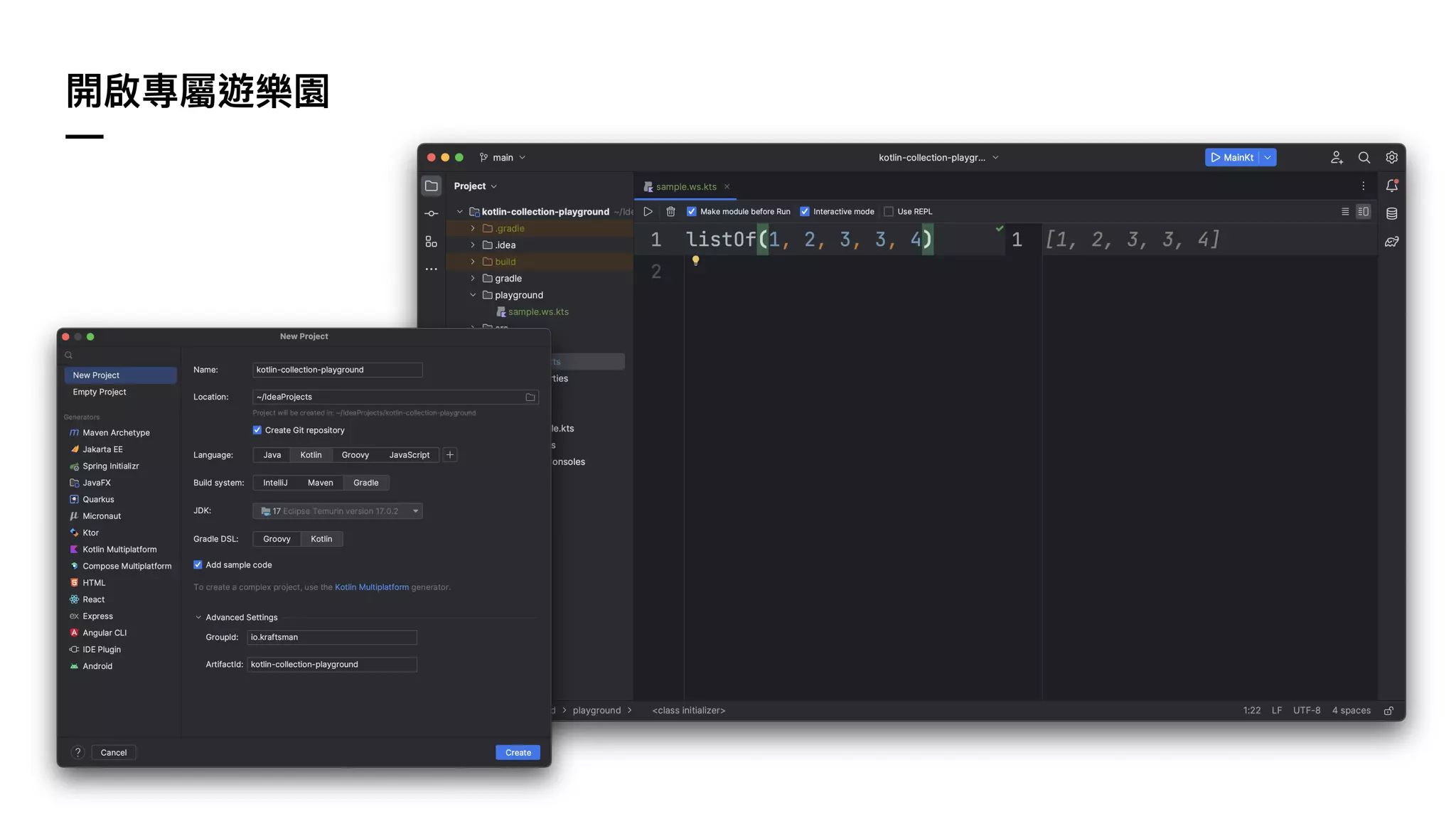Select Empty Project in the sidebar
This screenshot has width=1456, height=819.
(x=100, y=392)
